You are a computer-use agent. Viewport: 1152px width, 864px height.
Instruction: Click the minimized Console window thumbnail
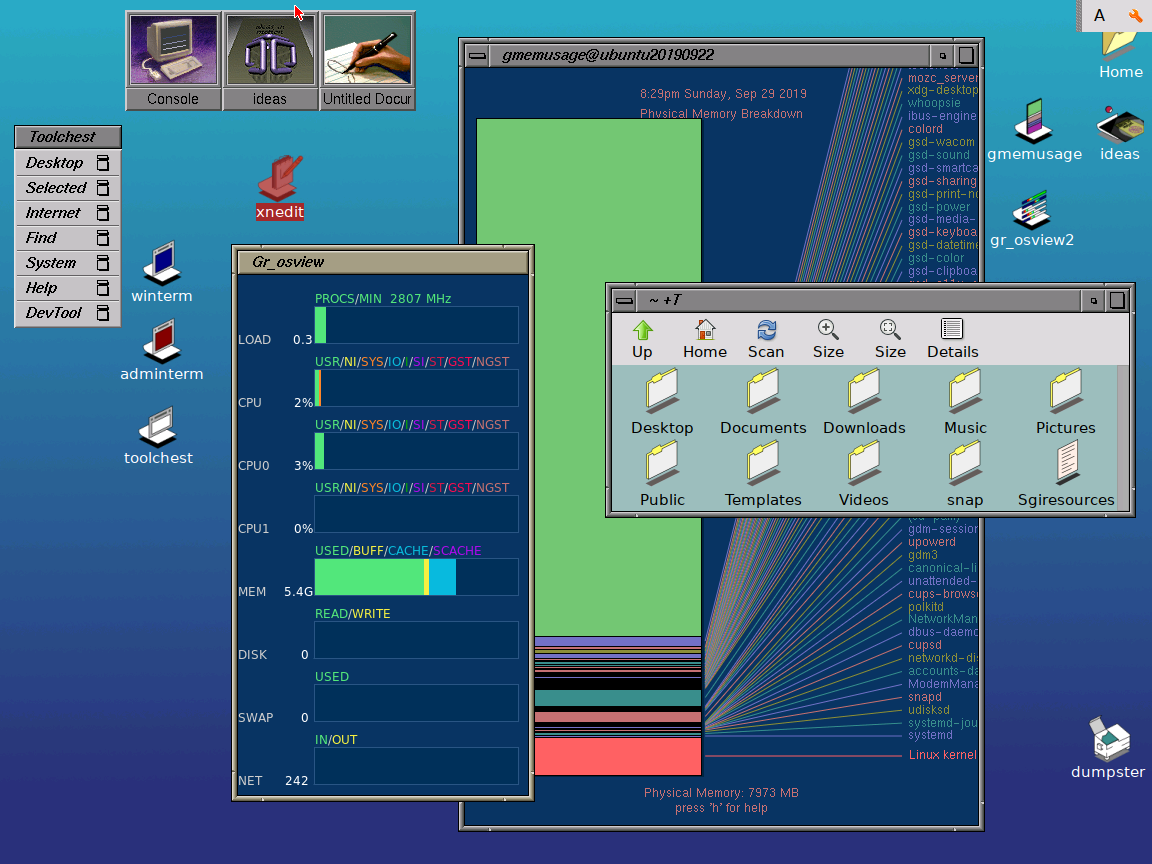(x=173, y=48)
